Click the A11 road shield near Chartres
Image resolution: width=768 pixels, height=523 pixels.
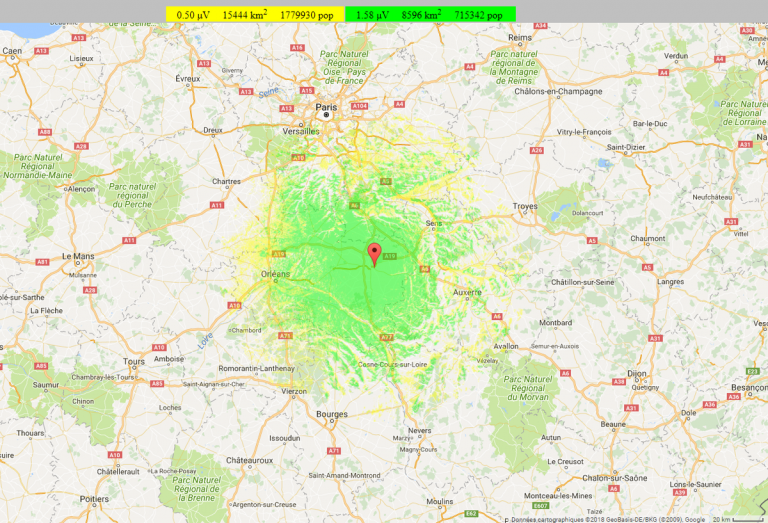216,205
